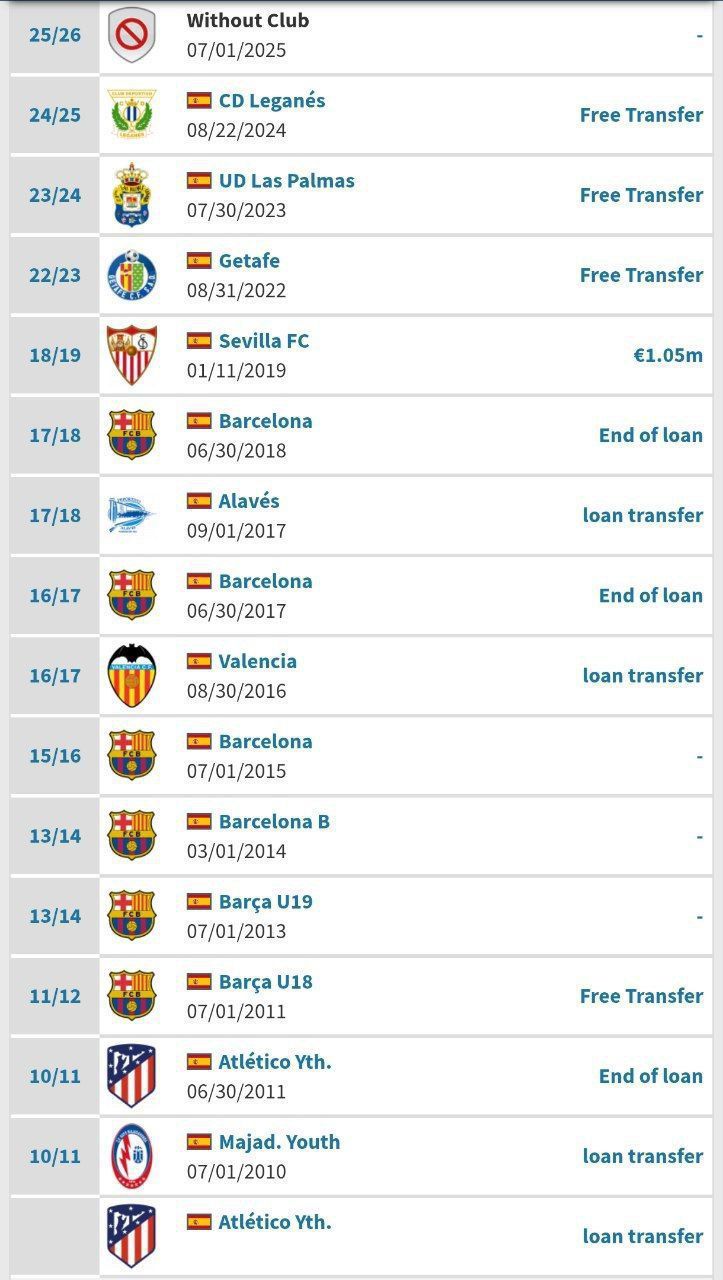Open the Sevilla FC club link
723x1280 pixels.
coord(264,341)
